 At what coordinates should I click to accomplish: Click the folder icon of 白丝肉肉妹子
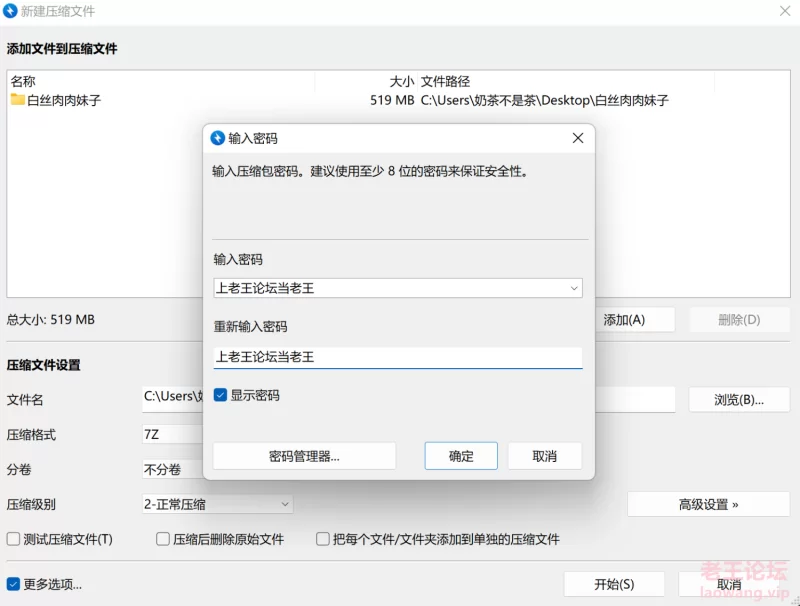click(17, 100)
